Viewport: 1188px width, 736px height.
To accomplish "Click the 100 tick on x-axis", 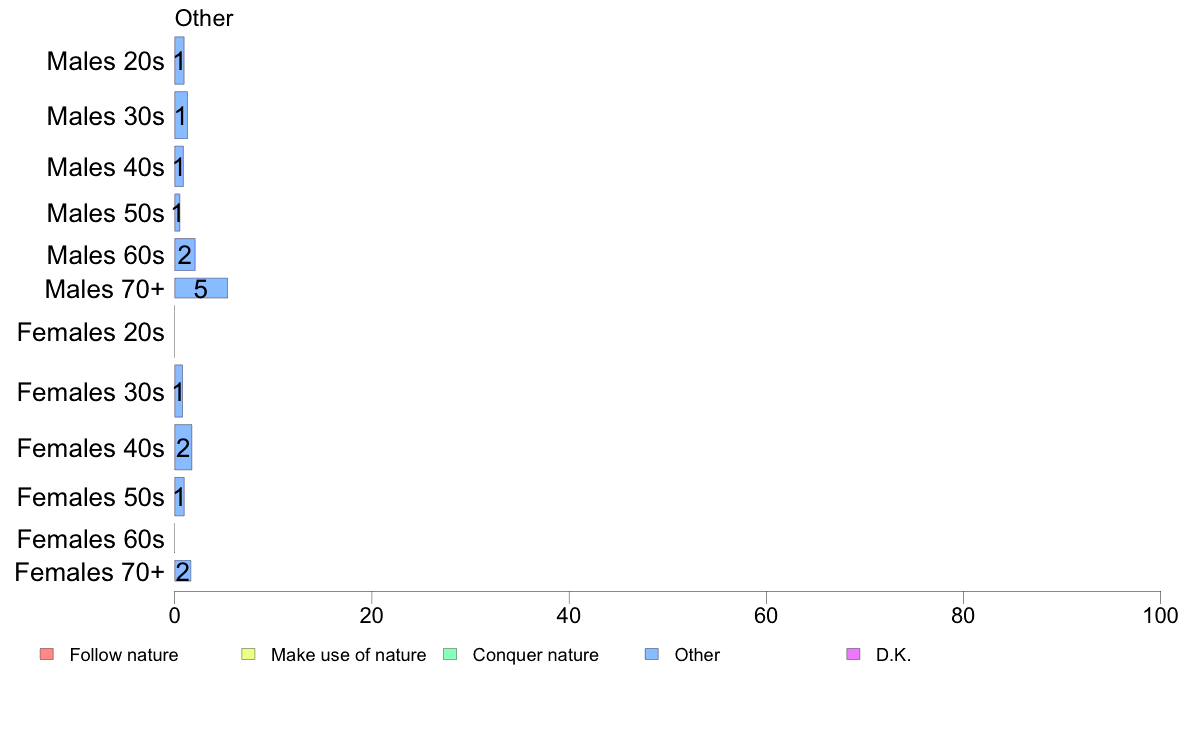I will [1160, 615].
